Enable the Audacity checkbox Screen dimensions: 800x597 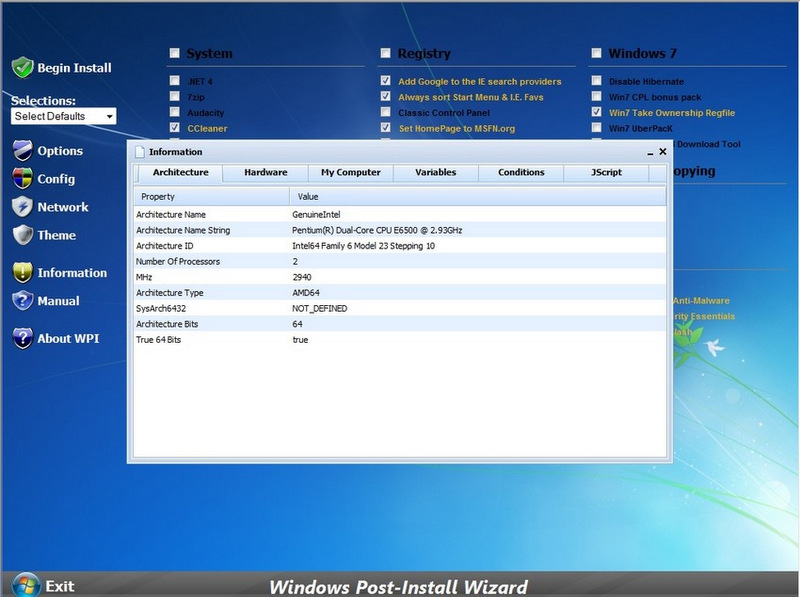(174, 112)
